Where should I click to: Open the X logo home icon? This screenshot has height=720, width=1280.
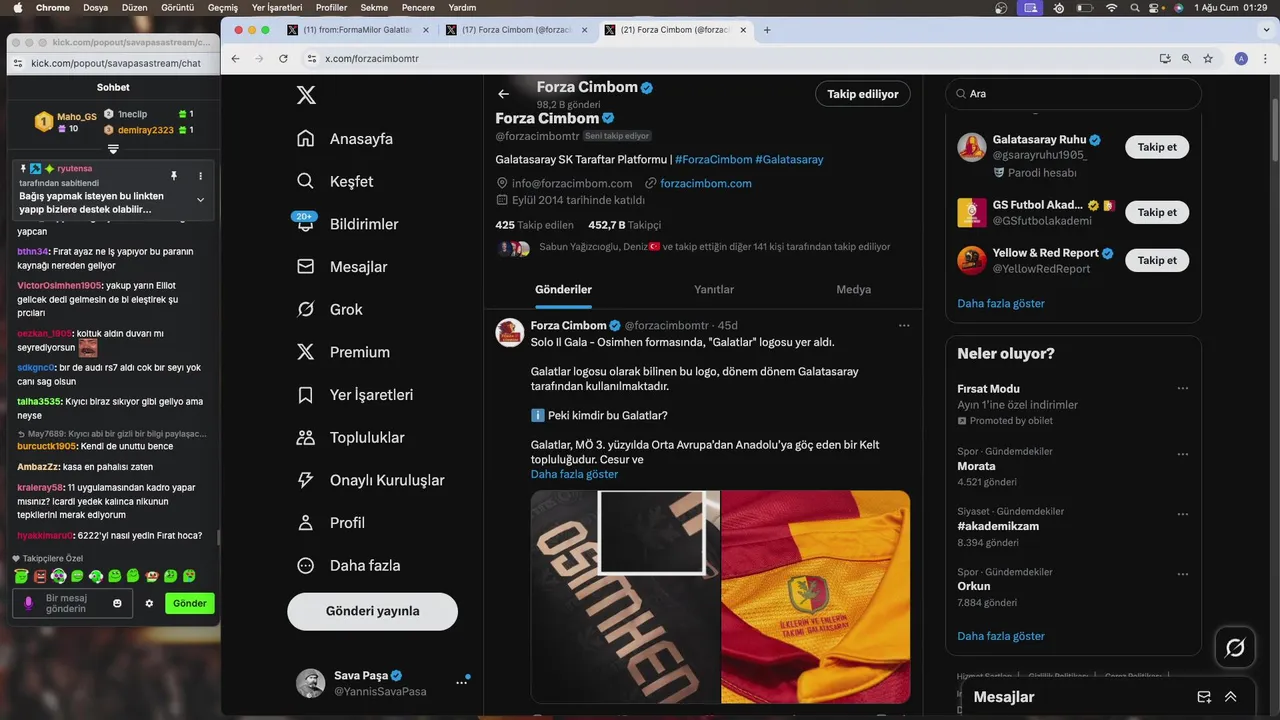(x=306, y=95)
